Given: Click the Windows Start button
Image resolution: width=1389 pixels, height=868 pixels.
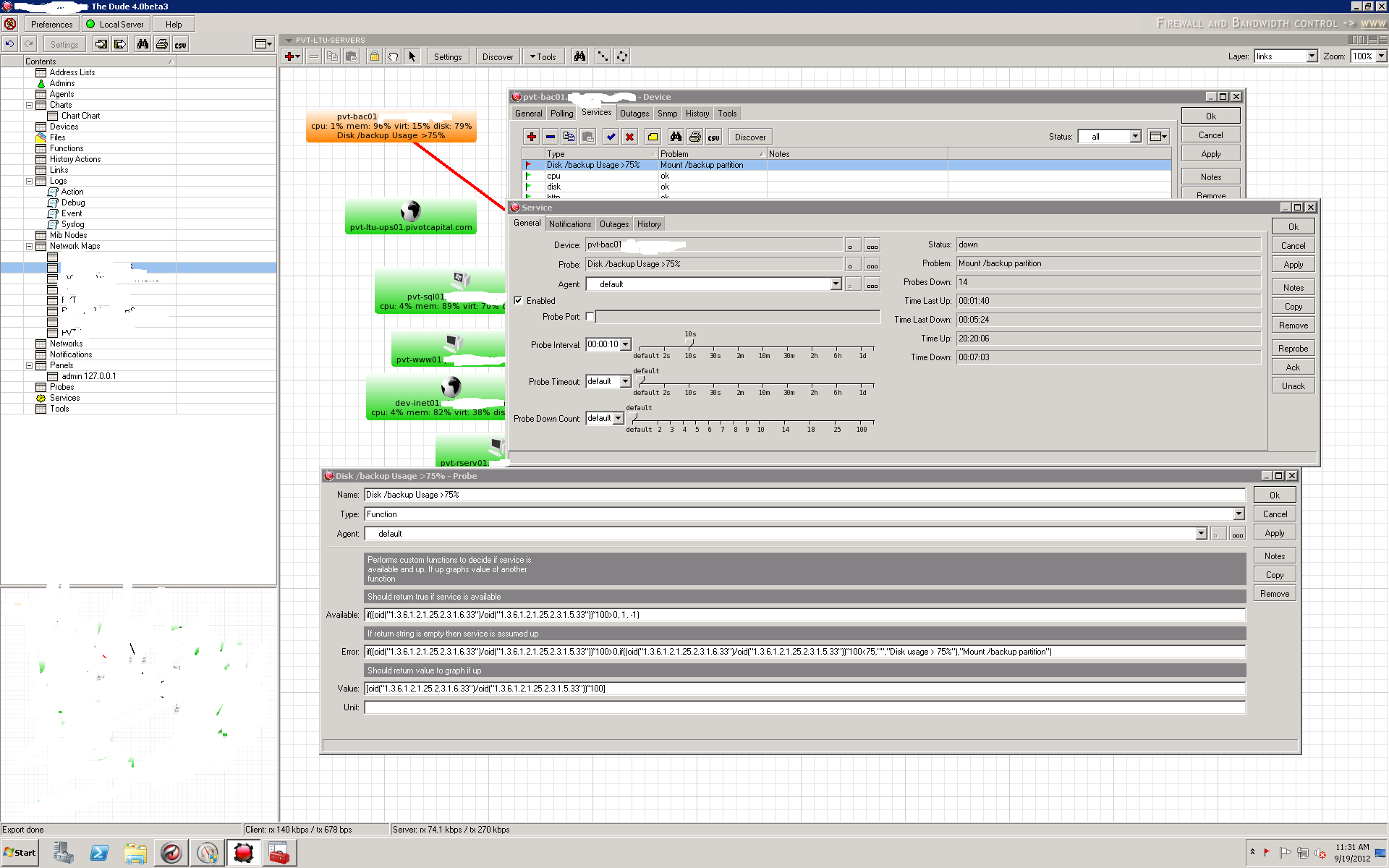Looking at the screenshot, I should (20, 853).
